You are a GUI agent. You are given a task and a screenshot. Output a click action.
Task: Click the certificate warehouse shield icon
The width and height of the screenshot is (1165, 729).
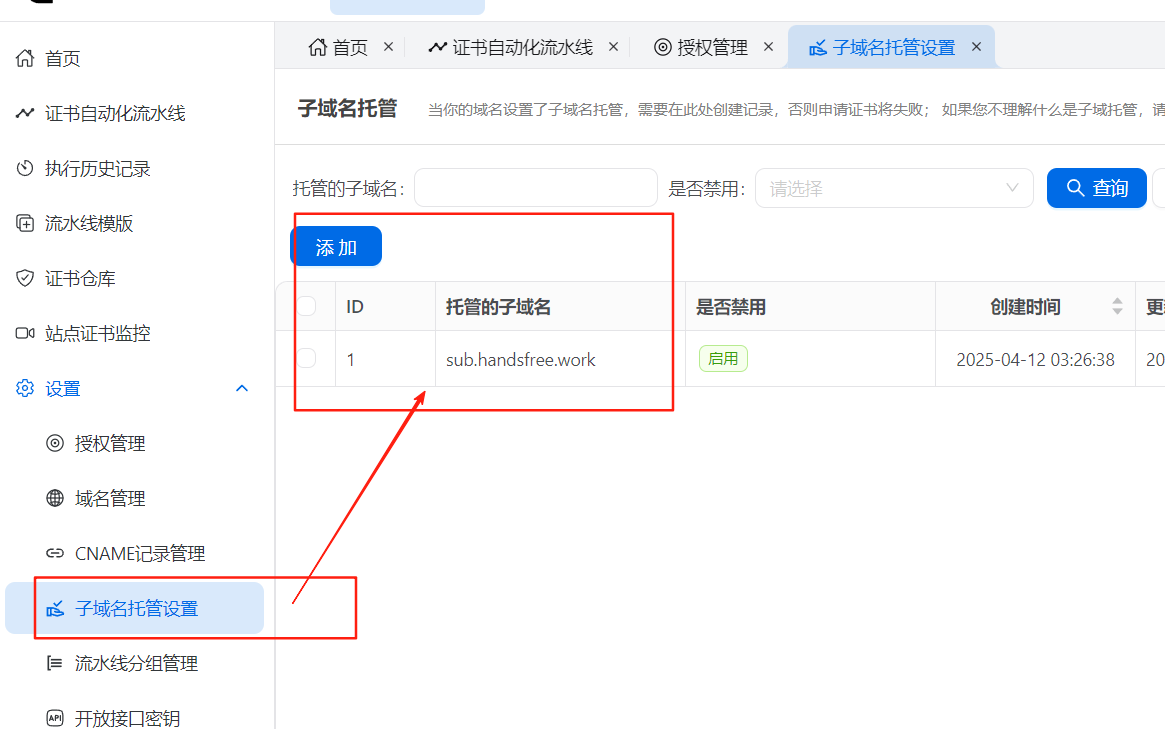pyautogui.click(x=25, y=279)
